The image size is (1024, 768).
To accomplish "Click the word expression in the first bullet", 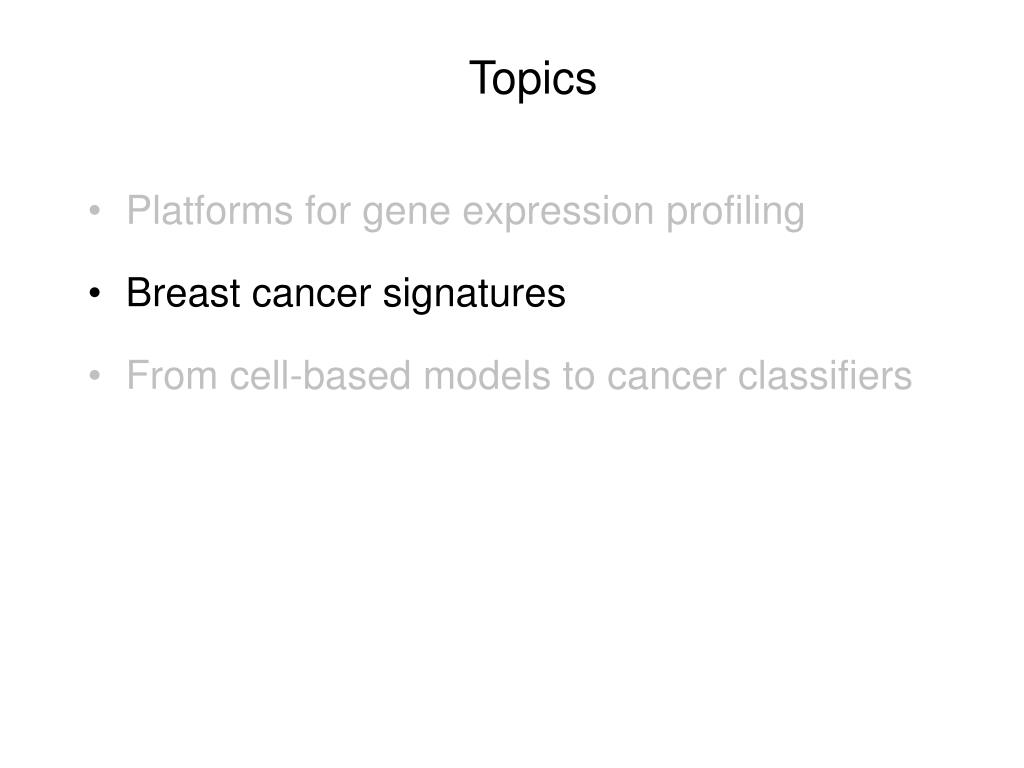I will tap(558, 214).
